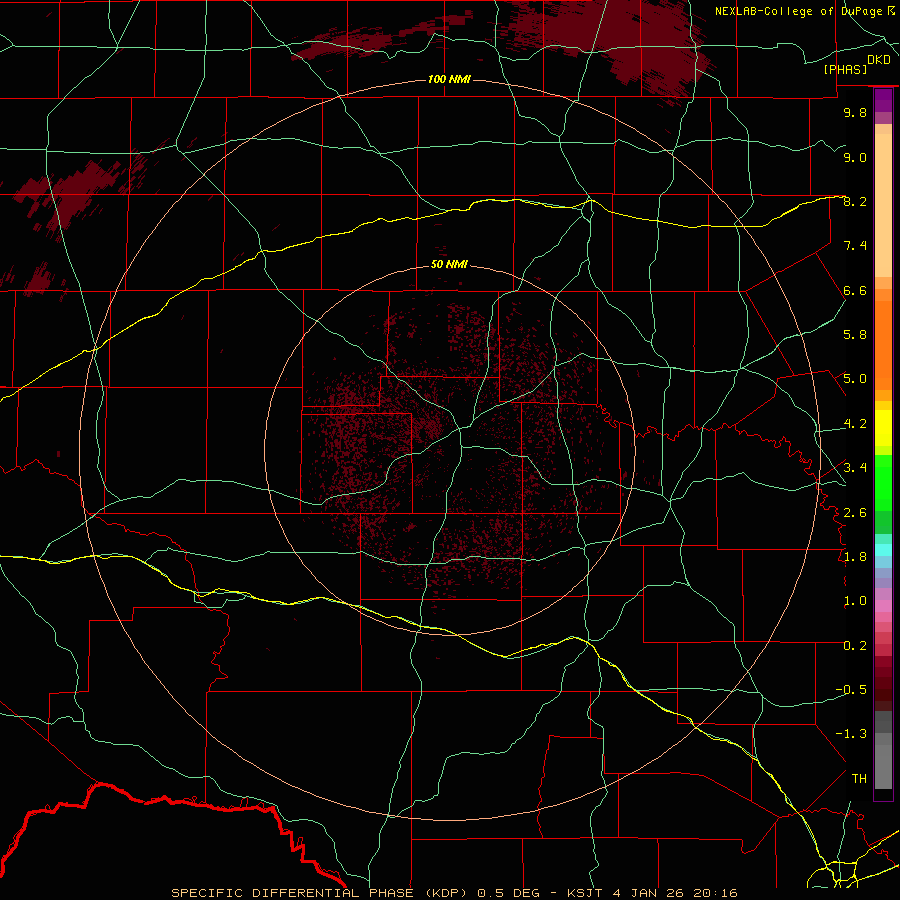
Task: Click the 3.4 color scale value
Action: (855, 468)
